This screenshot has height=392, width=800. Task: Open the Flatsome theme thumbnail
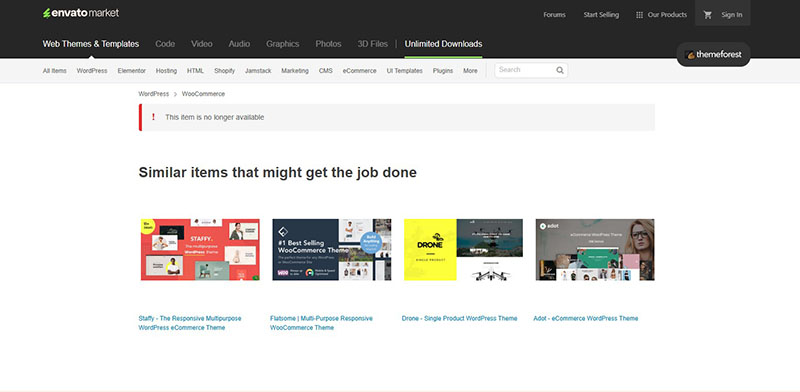pyautogui.click(x=332, y=250)
